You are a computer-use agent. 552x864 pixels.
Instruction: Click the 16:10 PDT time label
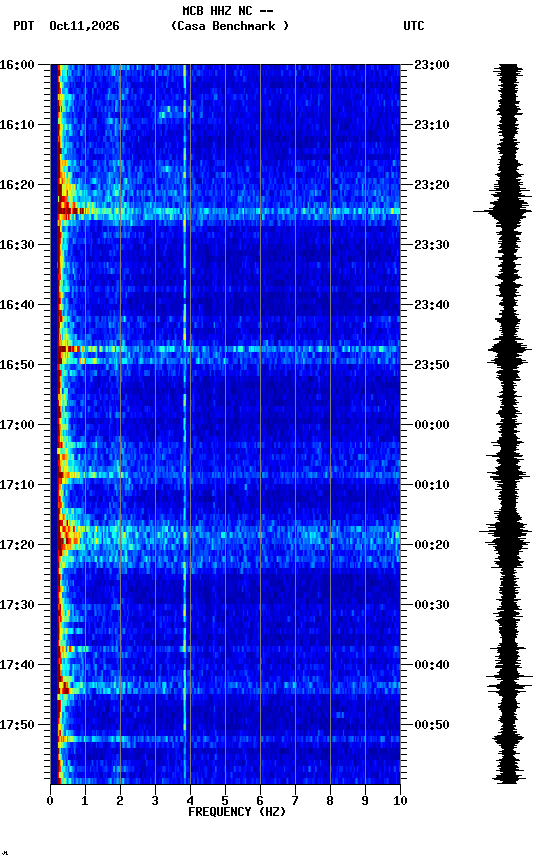17,125
